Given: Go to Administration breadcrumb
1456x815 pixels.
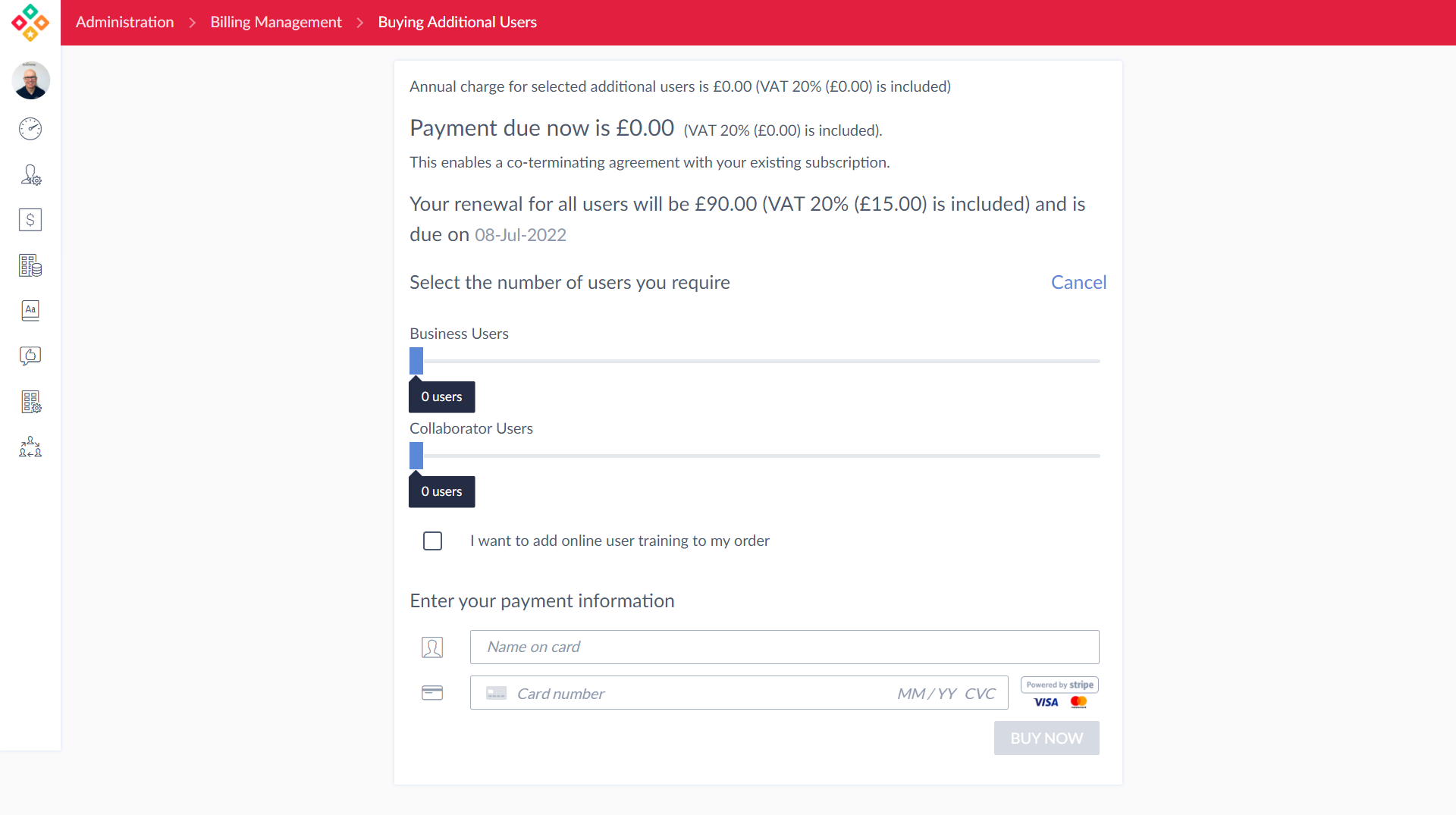Looking at the screenshot, I should tap(124, 22).
